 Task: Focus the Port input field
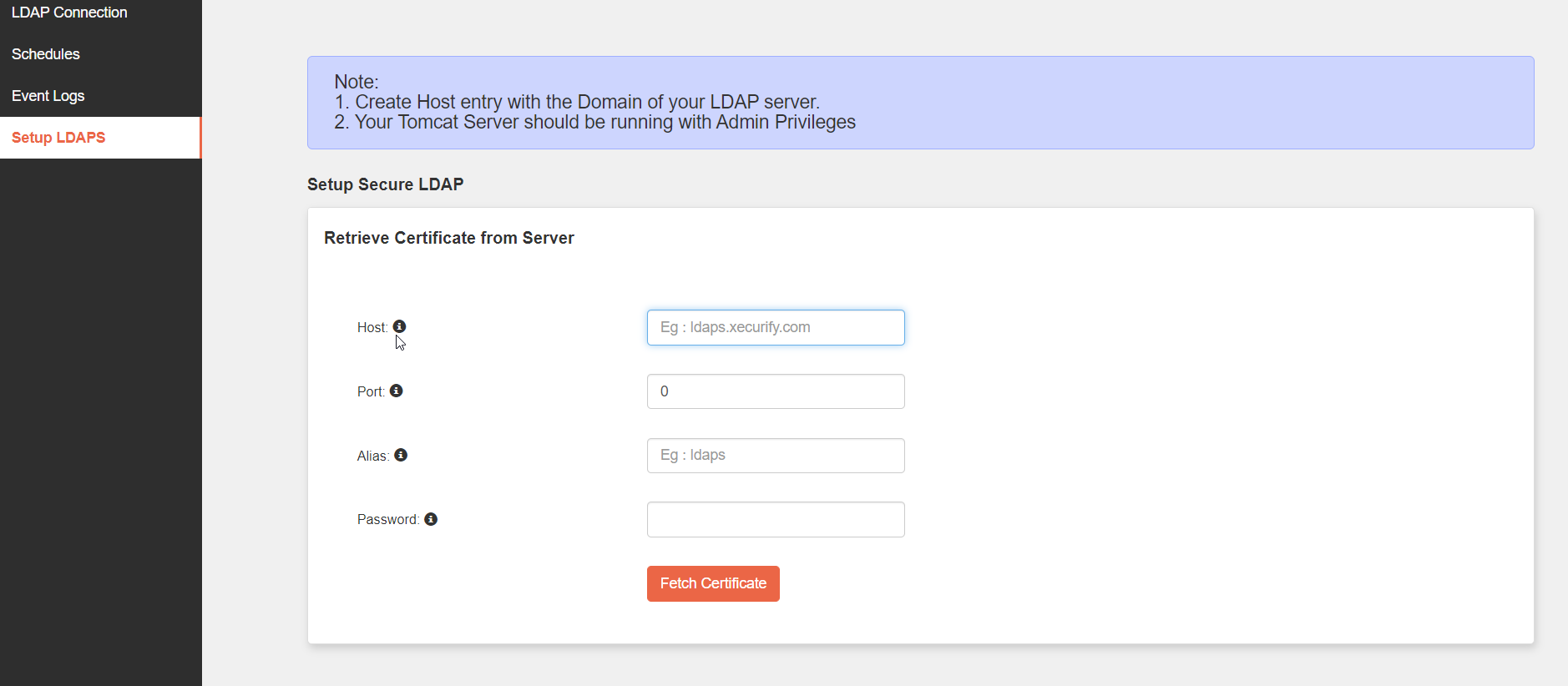tap(776, 391)
